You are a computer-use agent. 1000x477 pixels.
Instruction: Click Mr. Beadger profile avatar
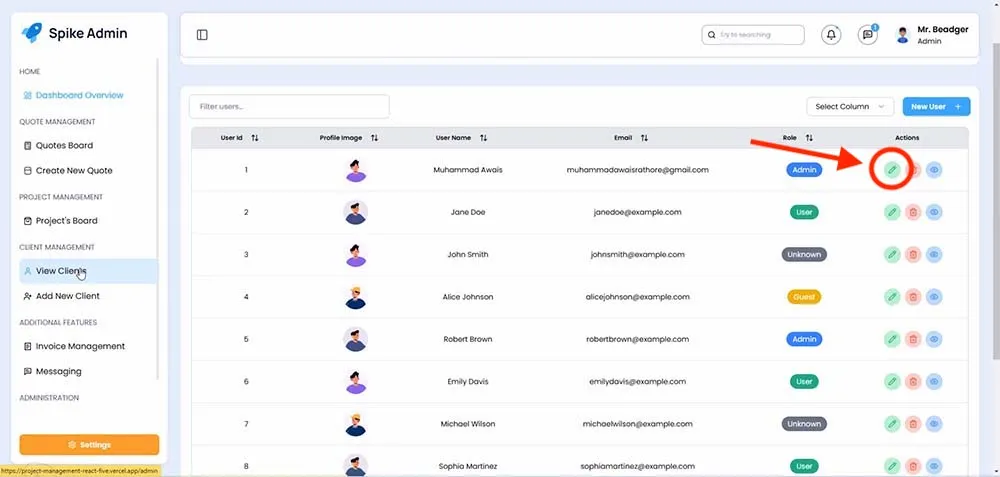click(902, 35)
